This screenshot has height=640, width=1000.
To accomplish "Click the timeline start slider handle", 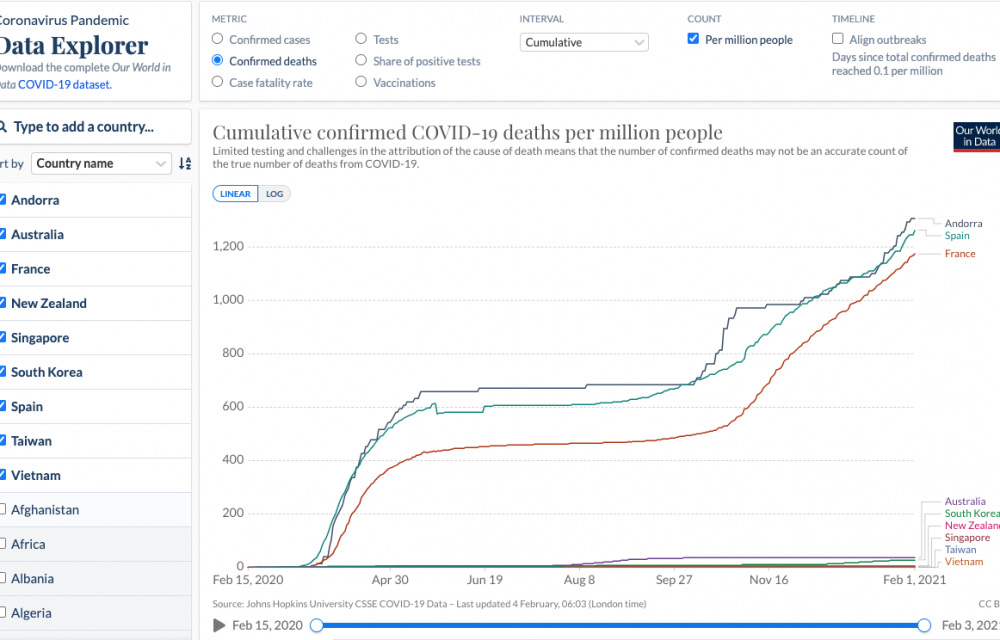I will [317, 626].
